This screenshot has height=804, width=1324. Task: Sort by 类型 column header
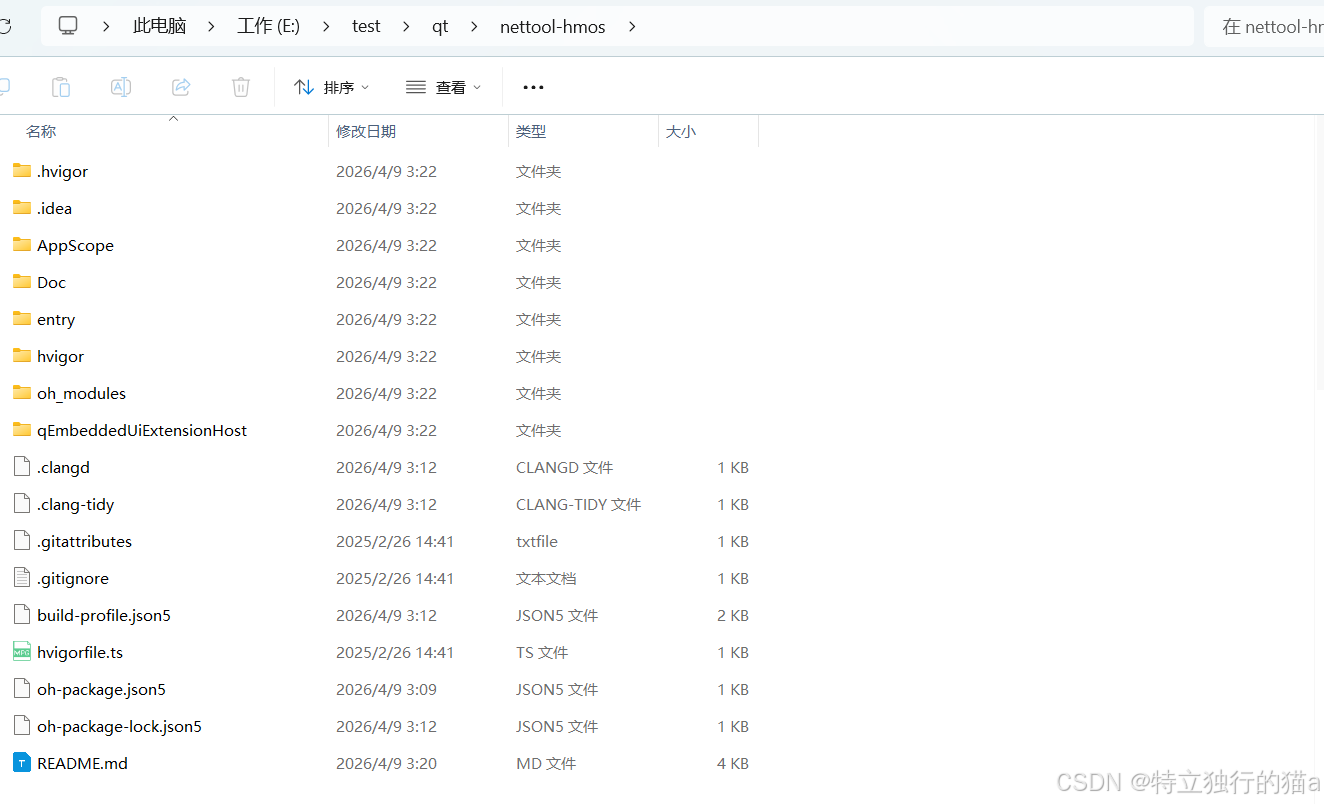point(531,131)
